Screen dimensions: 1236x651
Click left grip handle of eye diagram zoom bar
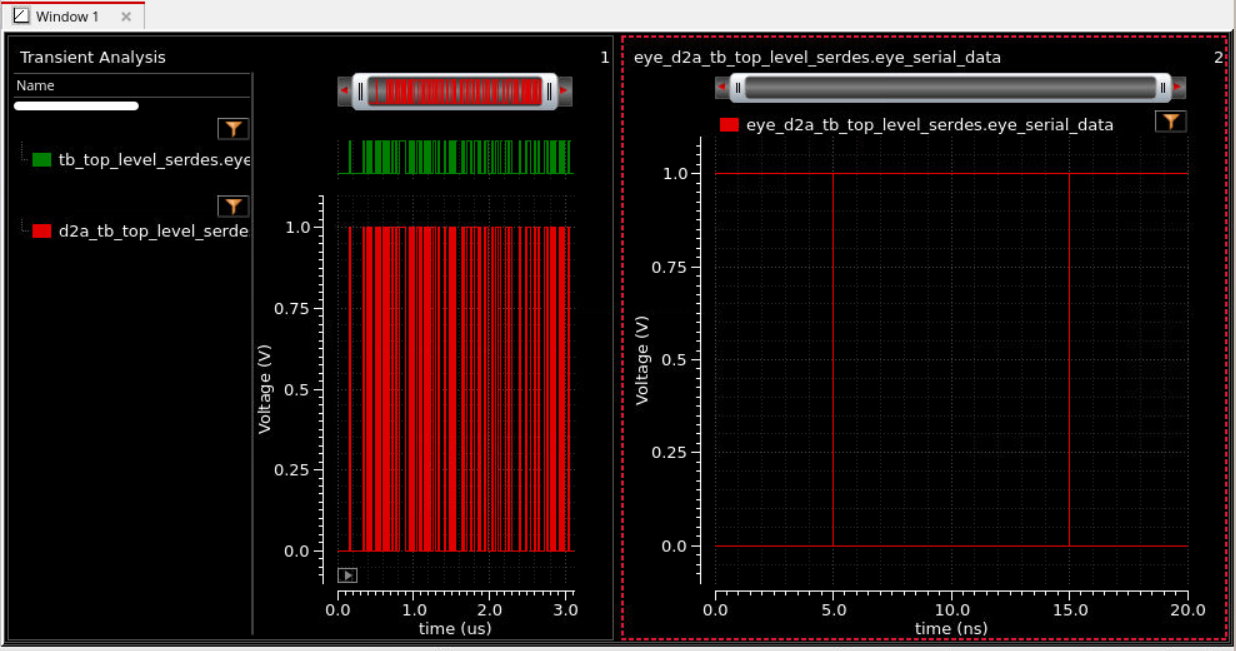(738, 88)
